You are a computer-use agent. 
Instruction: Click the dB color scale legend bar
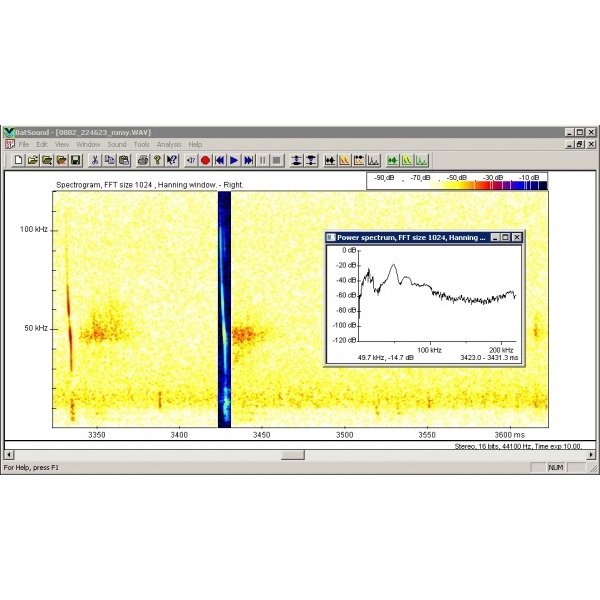click(x=458, y=185)
